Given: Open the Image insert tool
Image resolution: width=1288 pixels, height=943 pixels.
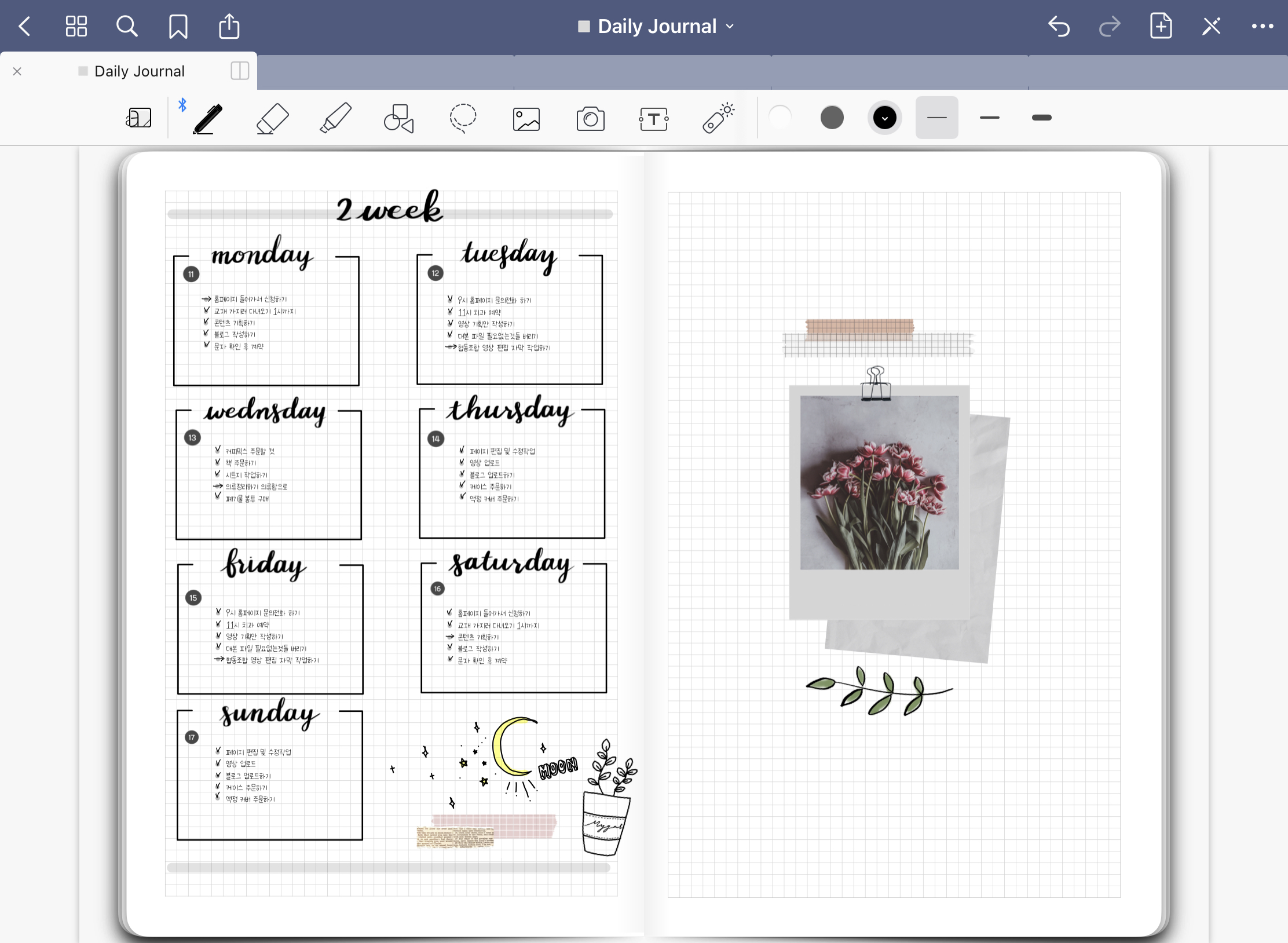Looking at the screenshot, I should click(x=526, y=119).
